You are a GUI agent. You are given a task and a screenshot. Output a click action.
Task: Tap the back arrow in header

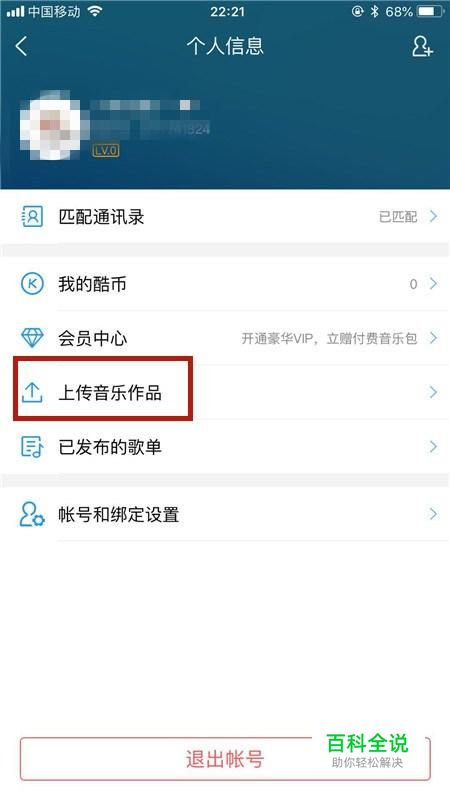point(21,46)
